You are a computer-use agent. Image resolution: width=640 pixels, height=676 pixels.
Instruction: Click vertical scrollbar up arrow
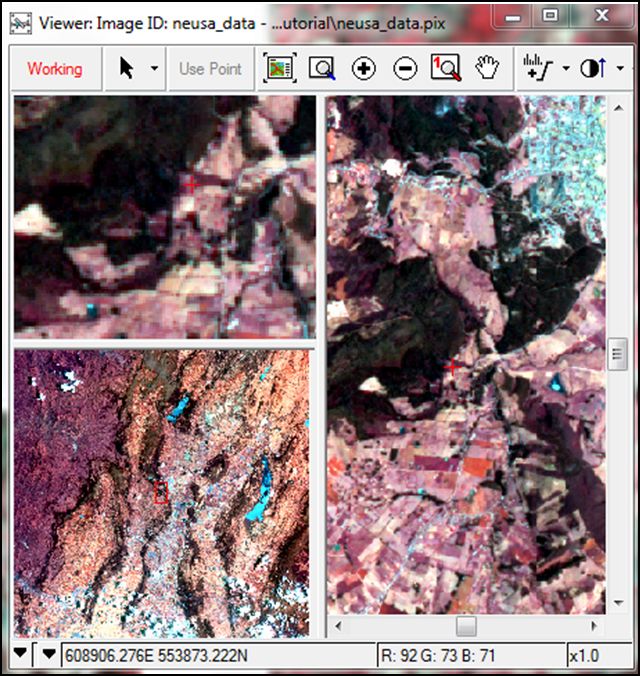[618, 108]
